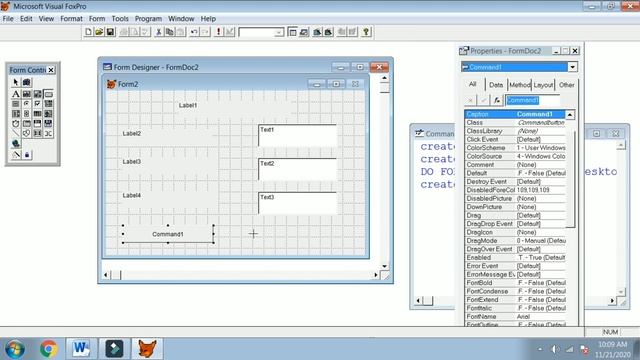The height and width of the screenshot is (360, 640).
Task: Open the Program menu
Action: click(x=148, y=19)
